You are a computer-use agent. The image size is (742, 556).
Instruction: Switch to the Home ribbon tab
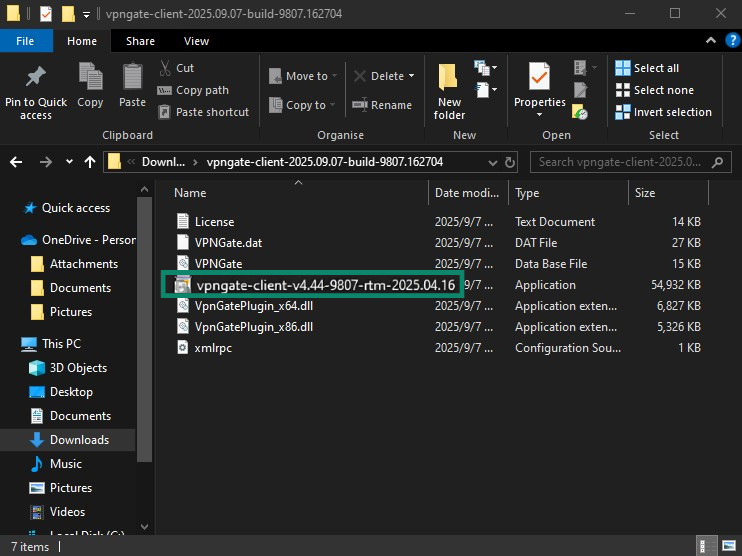[82, 41]
